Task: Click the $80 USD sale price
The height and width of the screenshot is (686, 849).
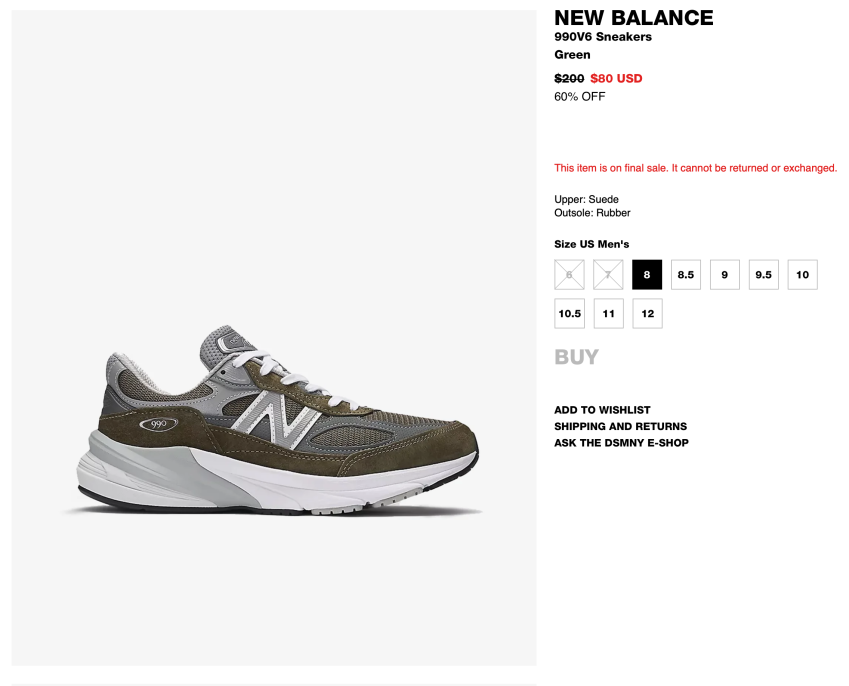Action: [616, 78]
